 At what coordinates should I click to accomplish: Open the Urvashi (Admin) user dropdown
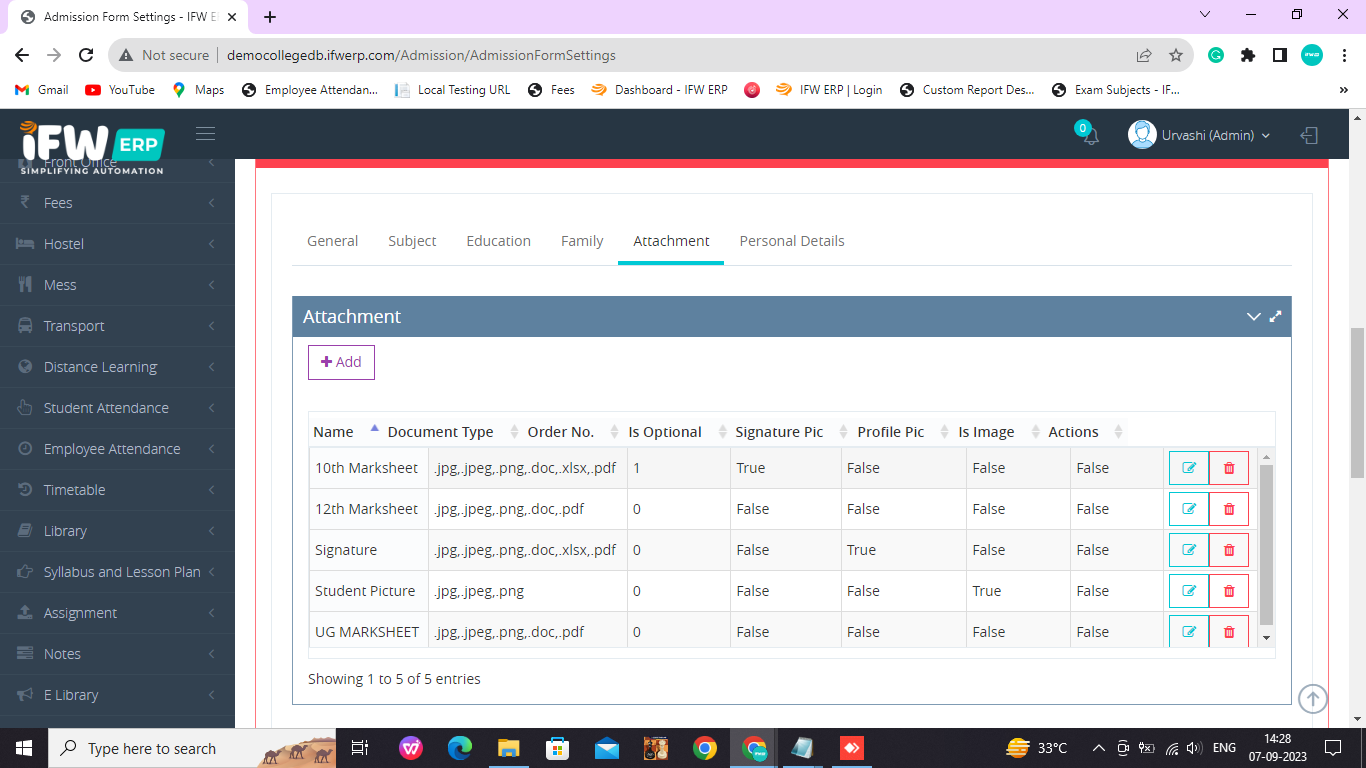(1199, 135)
